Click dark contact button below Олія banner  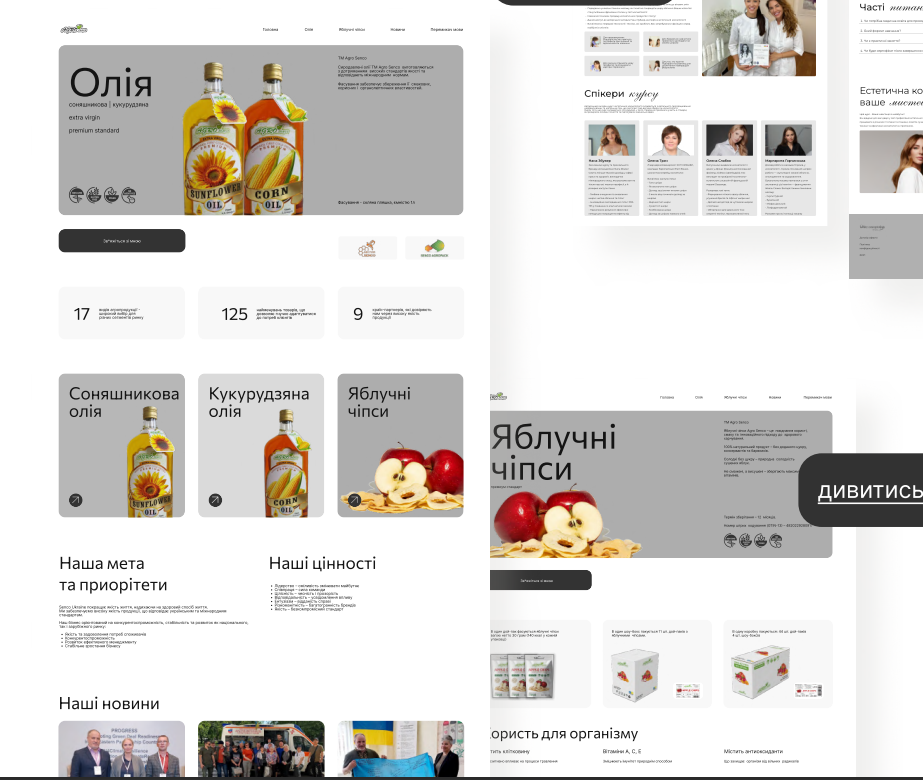(122, 241)
